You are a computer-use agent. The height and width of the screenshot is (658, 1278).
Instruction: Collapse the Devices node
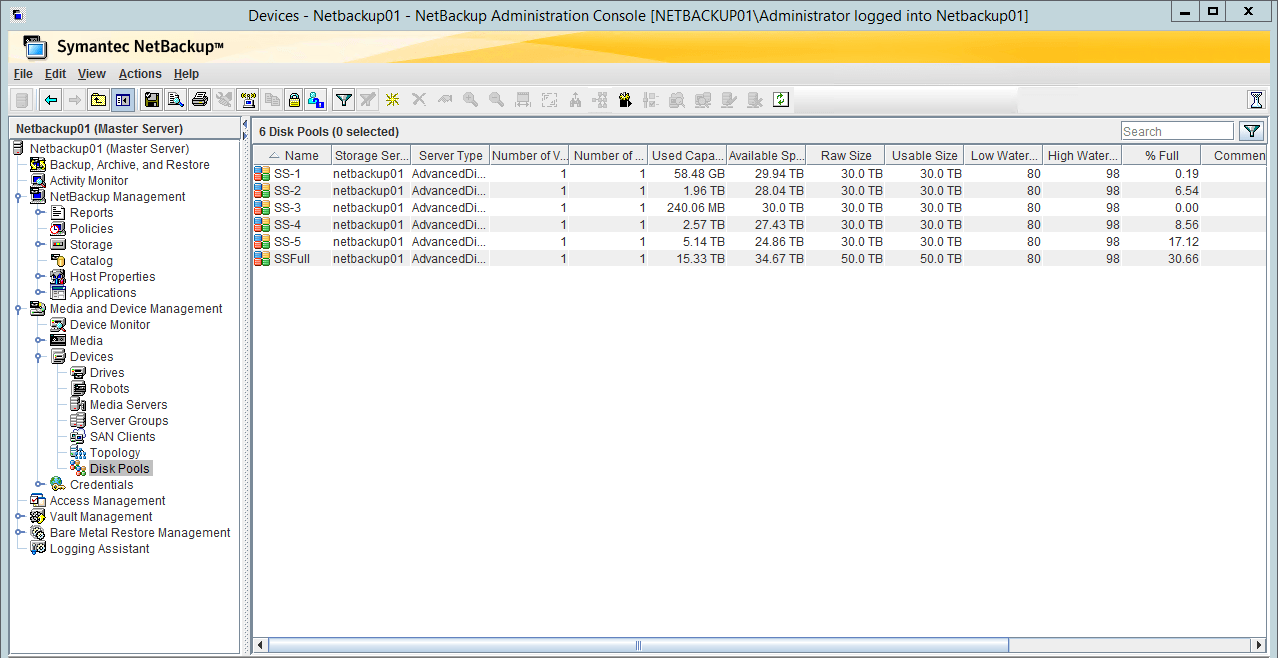38,356
